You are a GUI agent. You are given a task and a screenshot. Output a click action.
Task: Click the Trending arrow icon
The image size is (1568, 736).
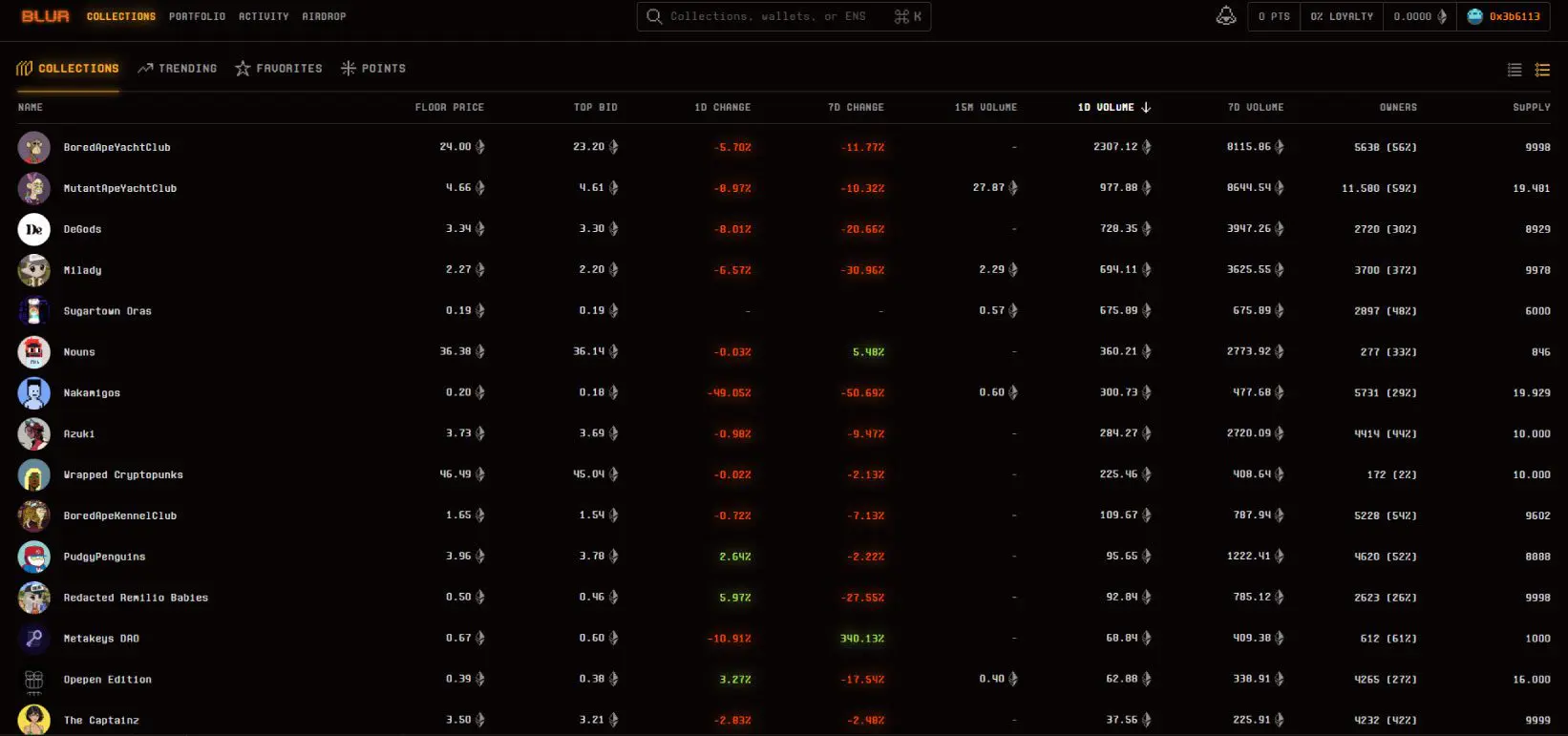point(145,69)
